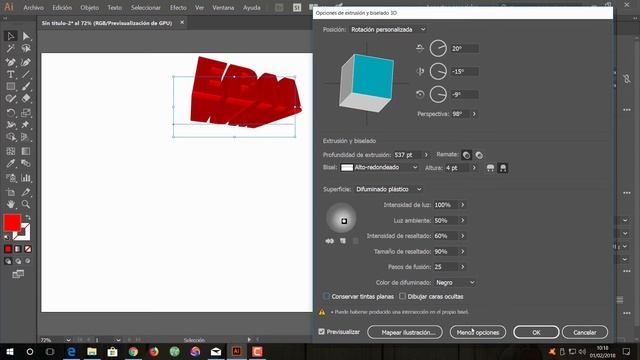This screenshot has height=360, width=640.
Task: Select the Eyedropper tool
Action: (x=11, y=164)
